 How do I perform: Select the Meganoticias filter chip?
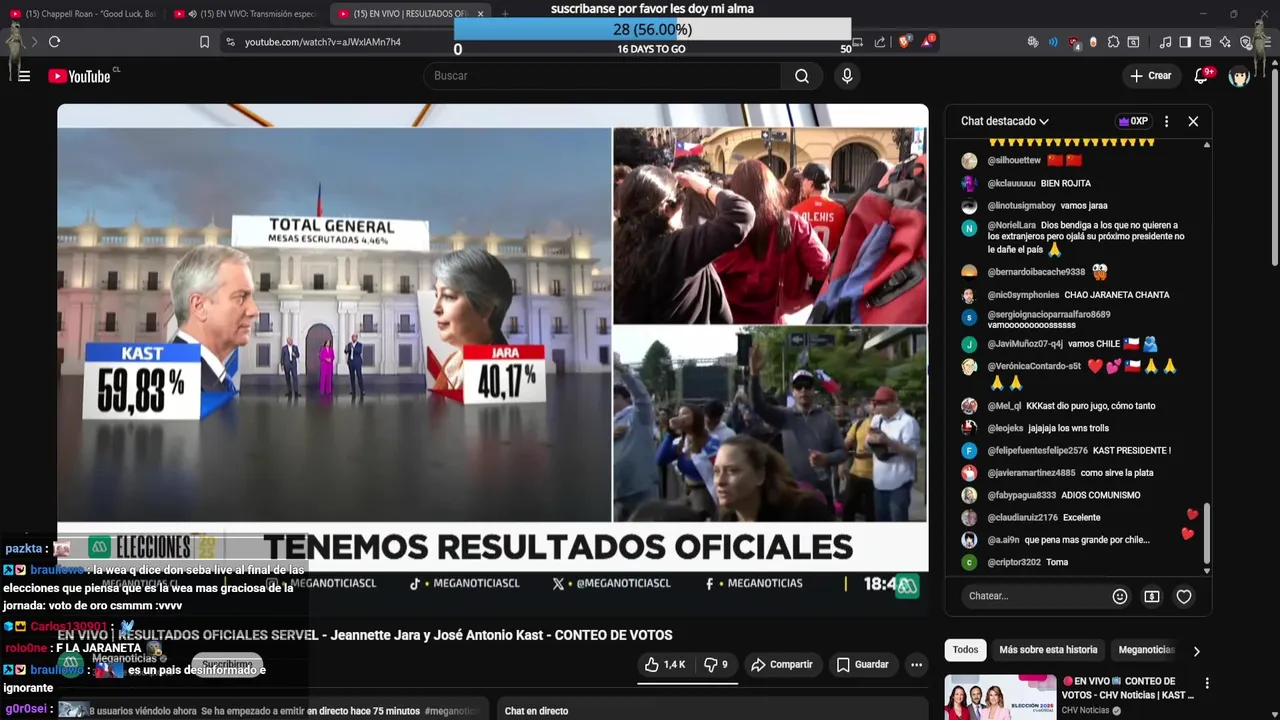point(1146,650)
